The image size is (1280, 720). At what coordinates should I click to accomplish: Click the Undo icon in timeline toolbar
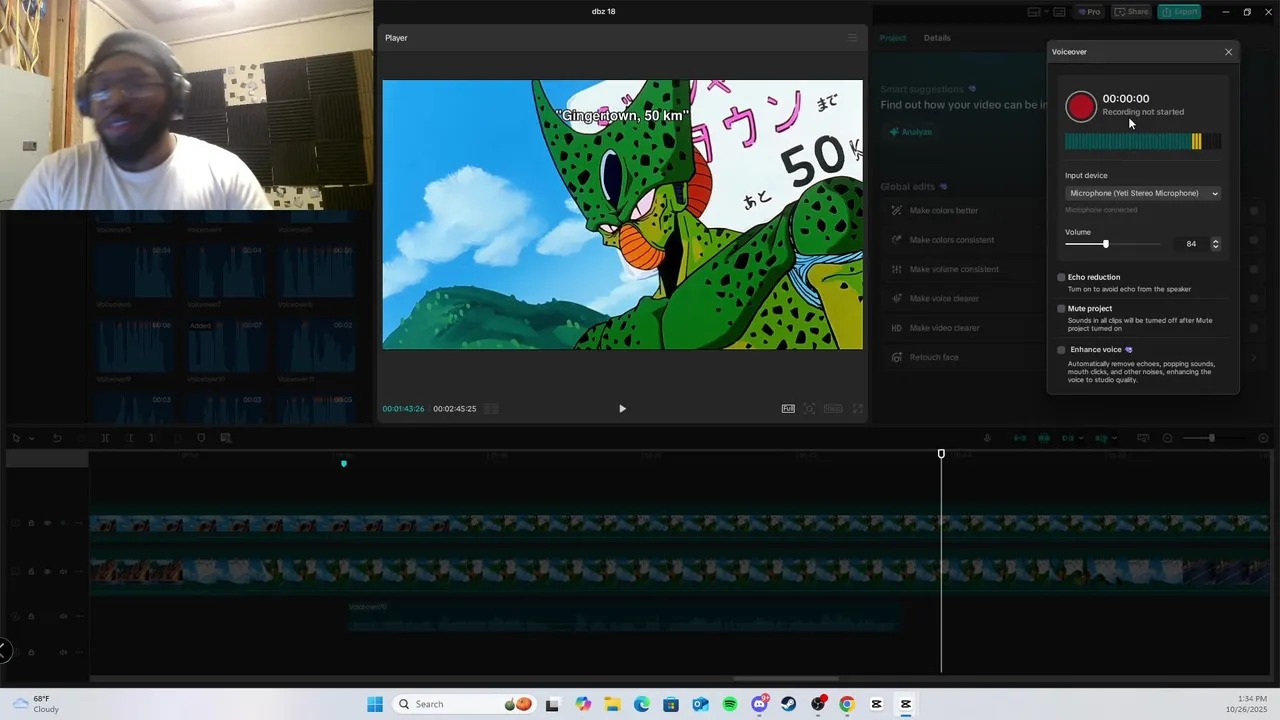point(57,438)
